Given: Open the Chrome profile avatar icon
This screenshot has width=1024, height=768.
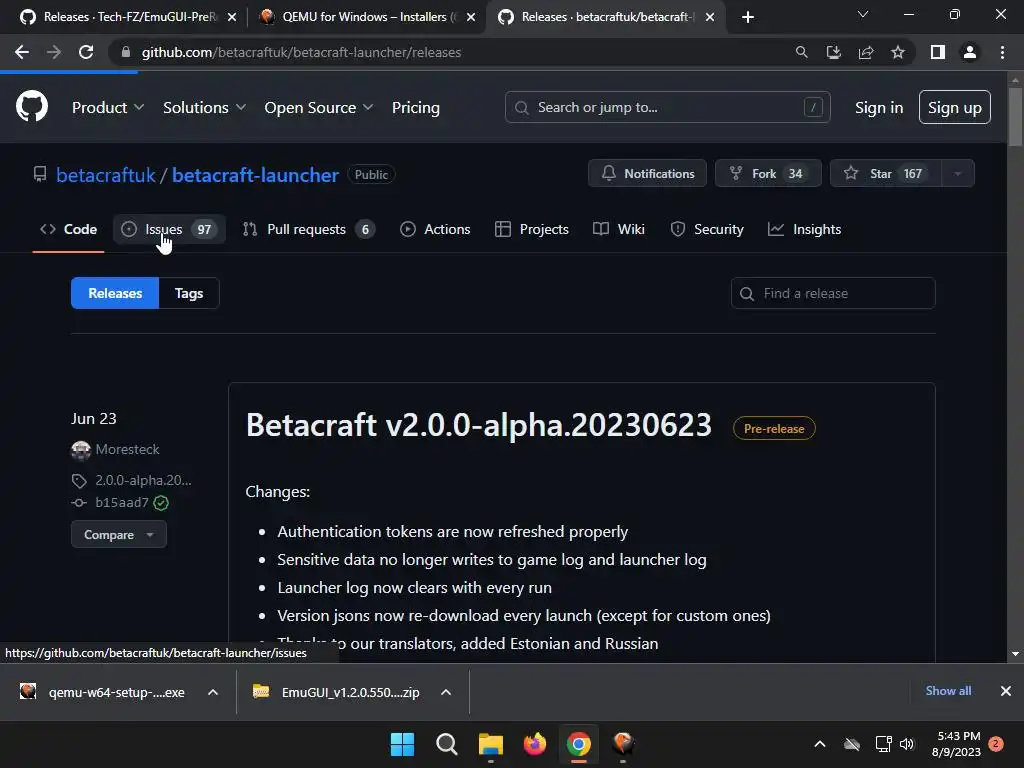Looking at the screenshot, I should tap(970, 52).
